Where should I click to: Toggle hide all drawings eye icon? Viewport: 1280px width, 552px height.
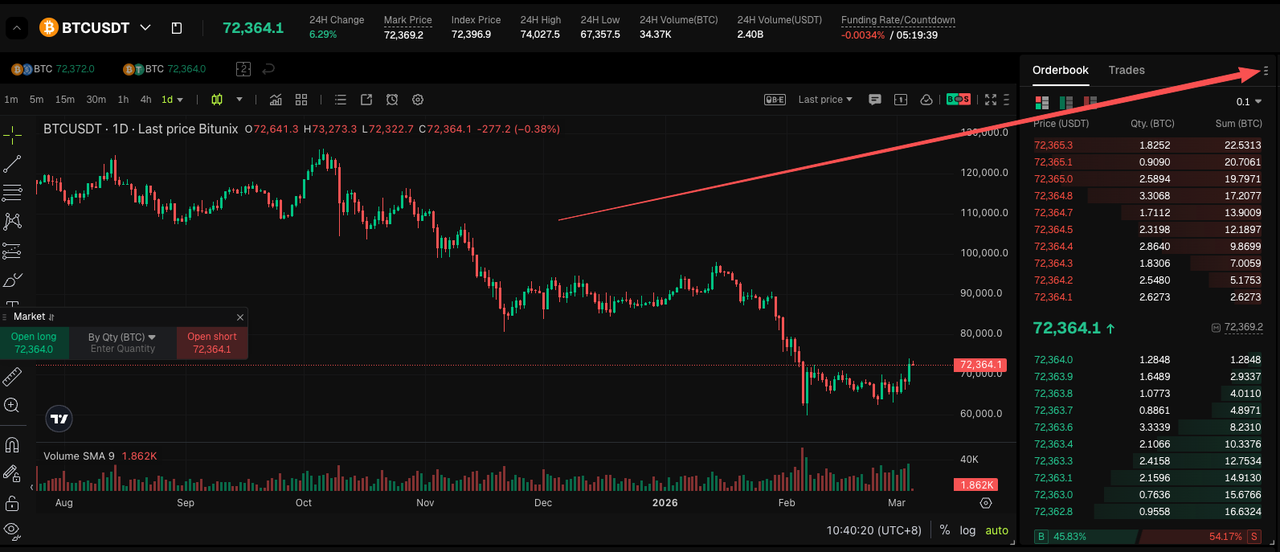[x=12, y=529]
